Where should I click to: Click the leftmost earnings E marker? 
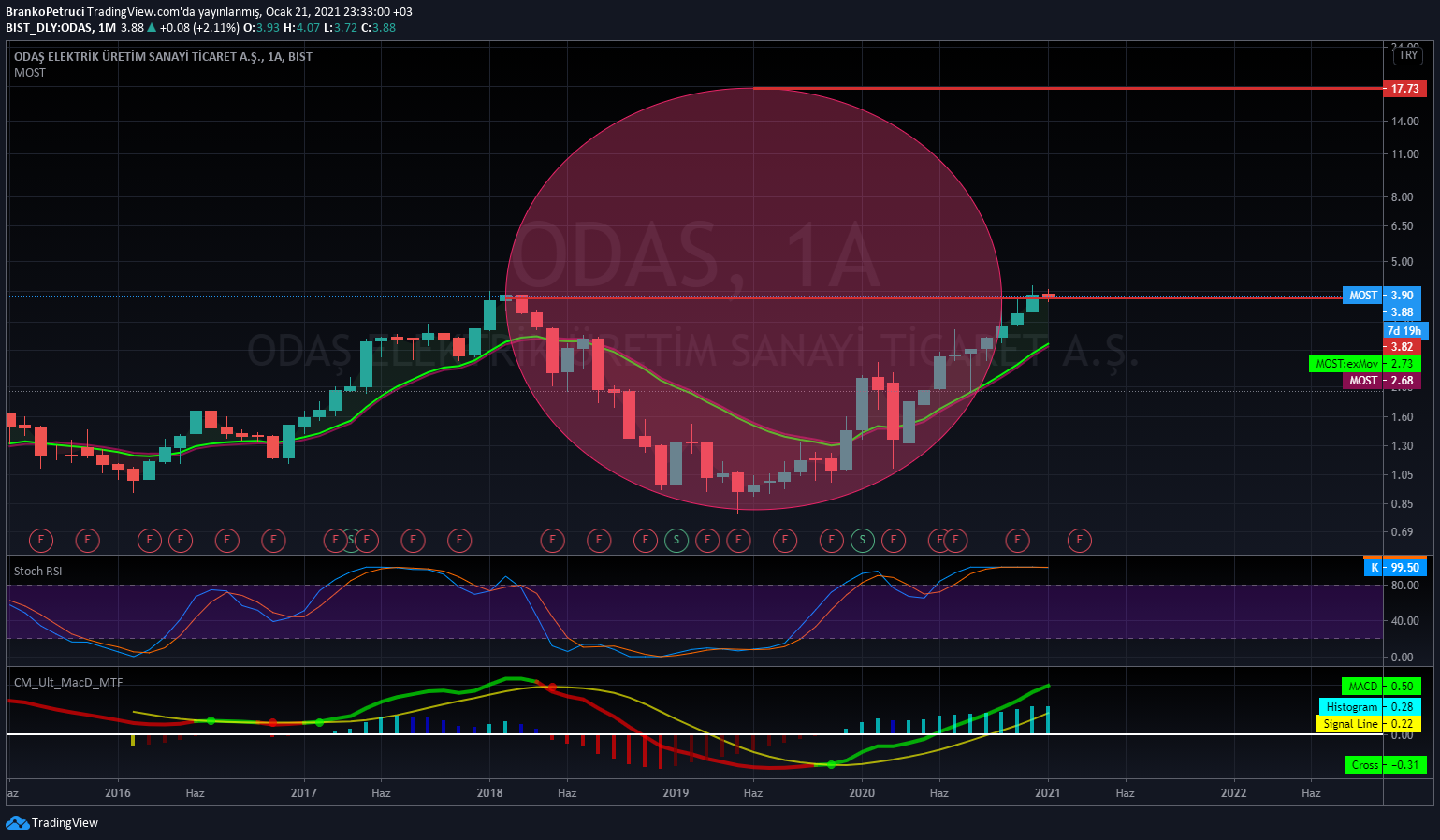tap(41, 540)
